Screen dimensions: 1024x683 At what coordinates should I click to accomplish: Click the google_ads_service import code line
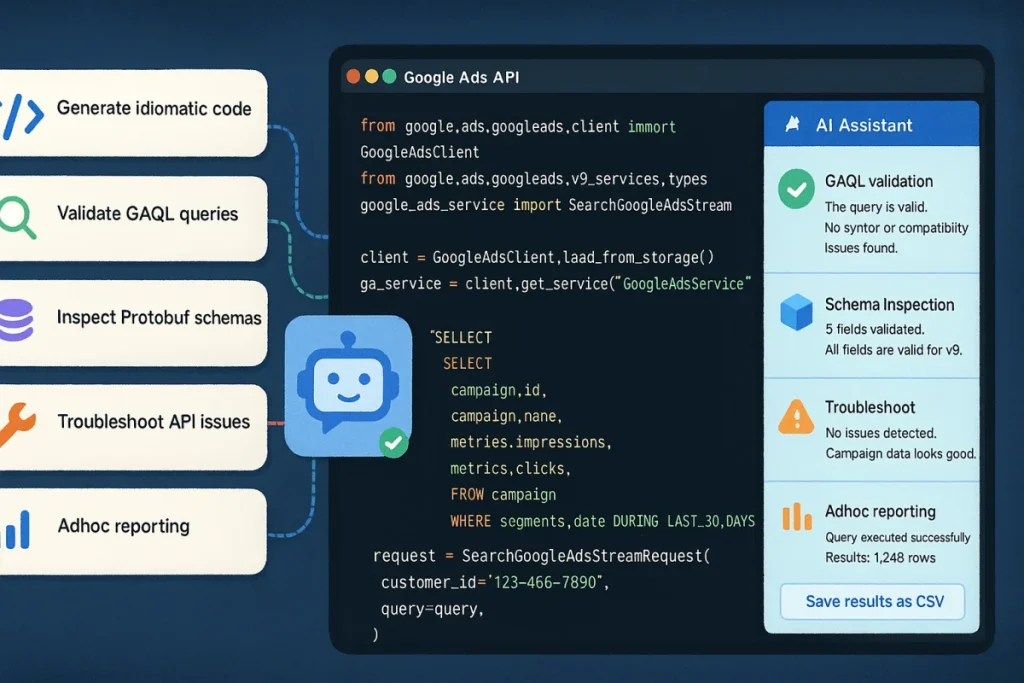[x=545, y=205]
